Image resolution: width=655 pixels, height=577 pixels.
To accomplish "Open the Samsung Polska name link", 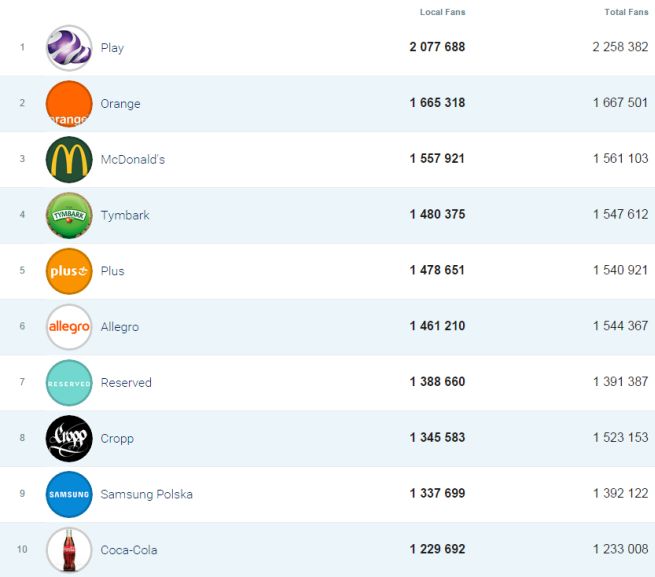I will click(146, 494).
